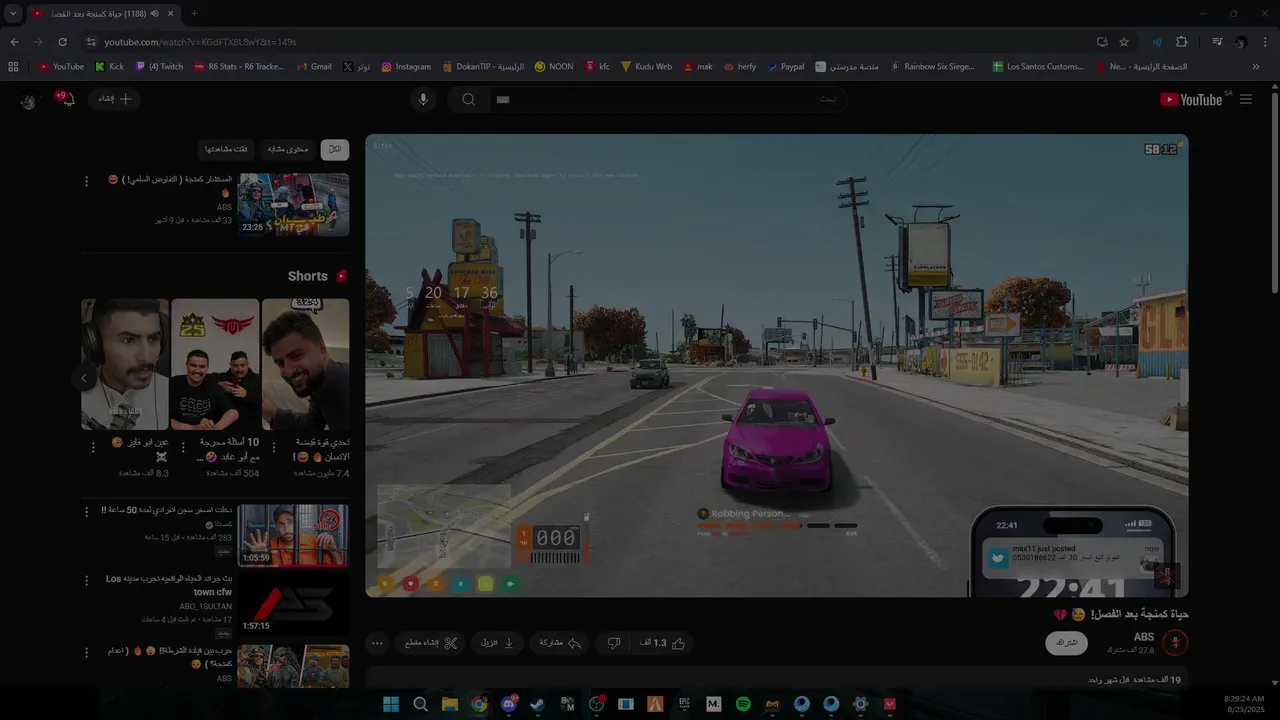Select the 'تمّت مشاهدتها' filter chip
This screenshot has width=1280, height=720.
tap(226, 149)
